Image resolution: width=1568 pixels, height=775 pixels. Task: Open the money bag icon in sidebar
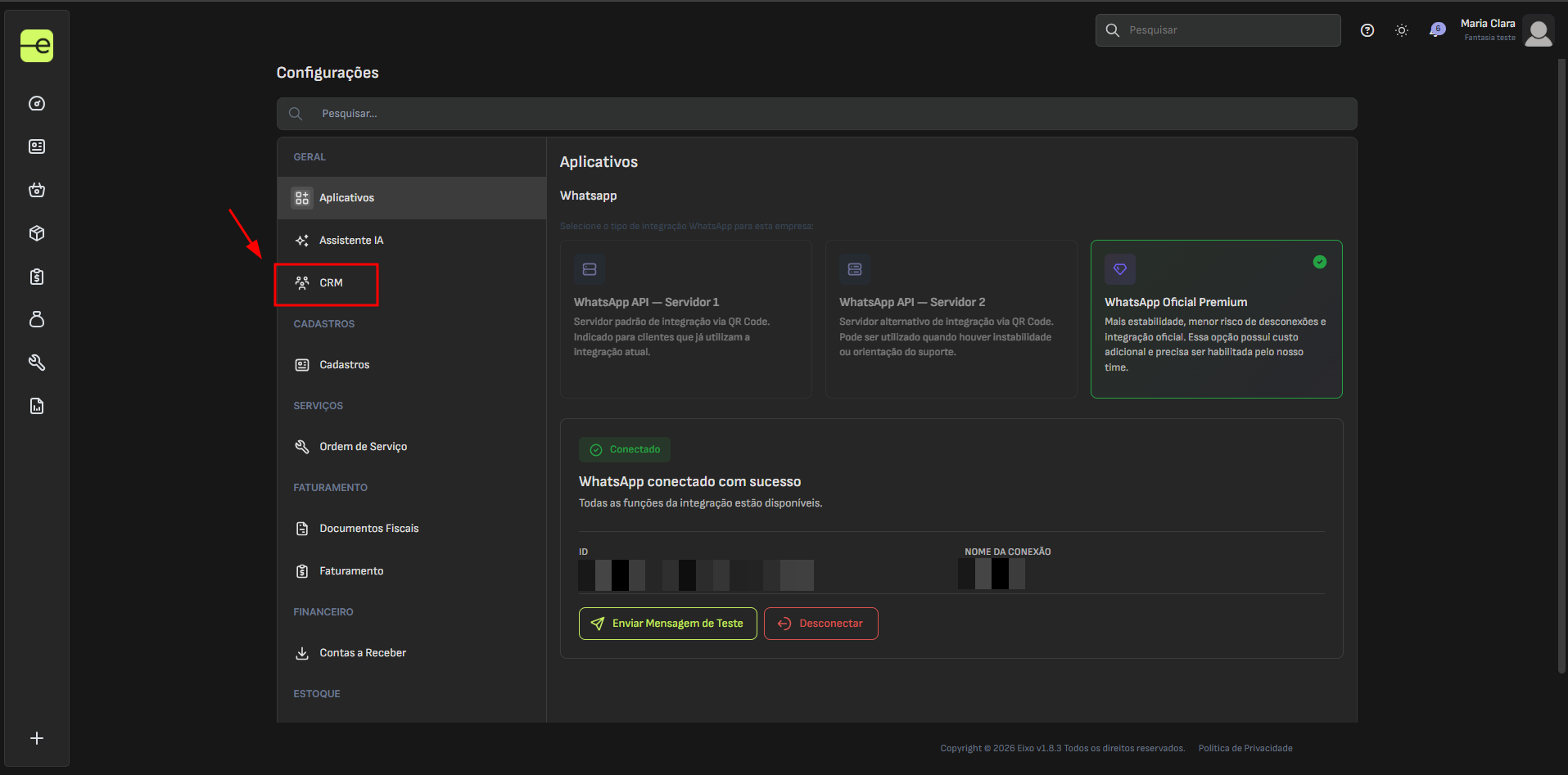(x=37, y=319)
